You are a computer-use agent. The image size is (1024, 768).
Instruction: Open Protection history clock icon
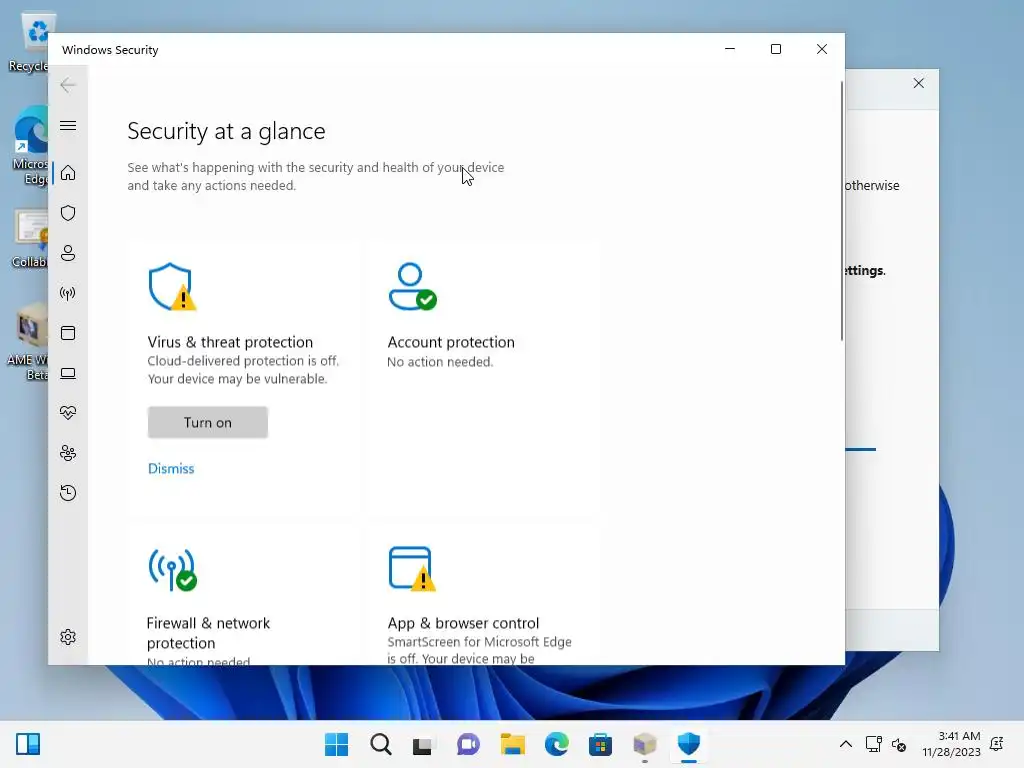click(x=68, y=492)
